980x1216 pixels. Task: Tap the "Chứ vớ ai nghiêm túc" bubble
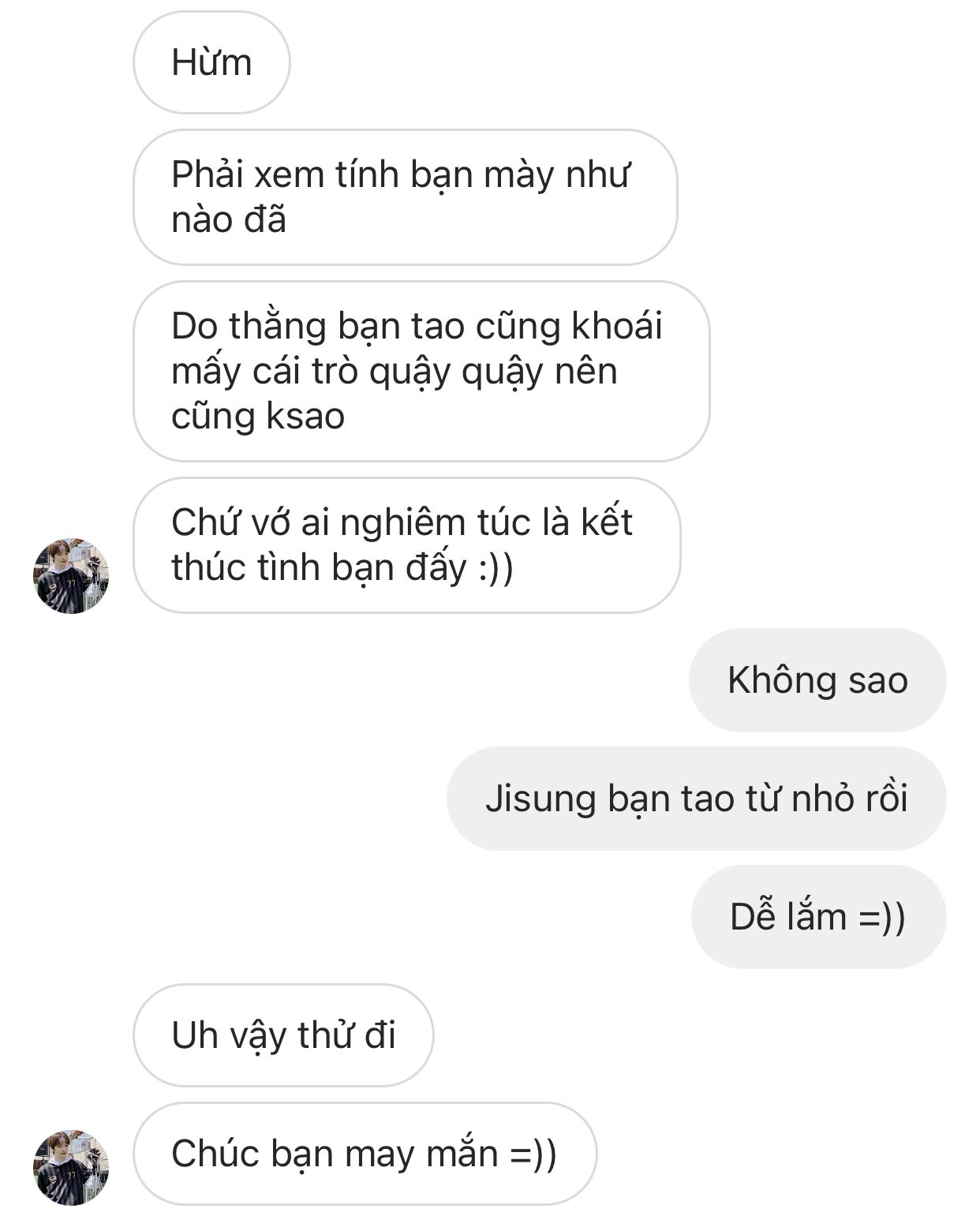click(406, 545)
